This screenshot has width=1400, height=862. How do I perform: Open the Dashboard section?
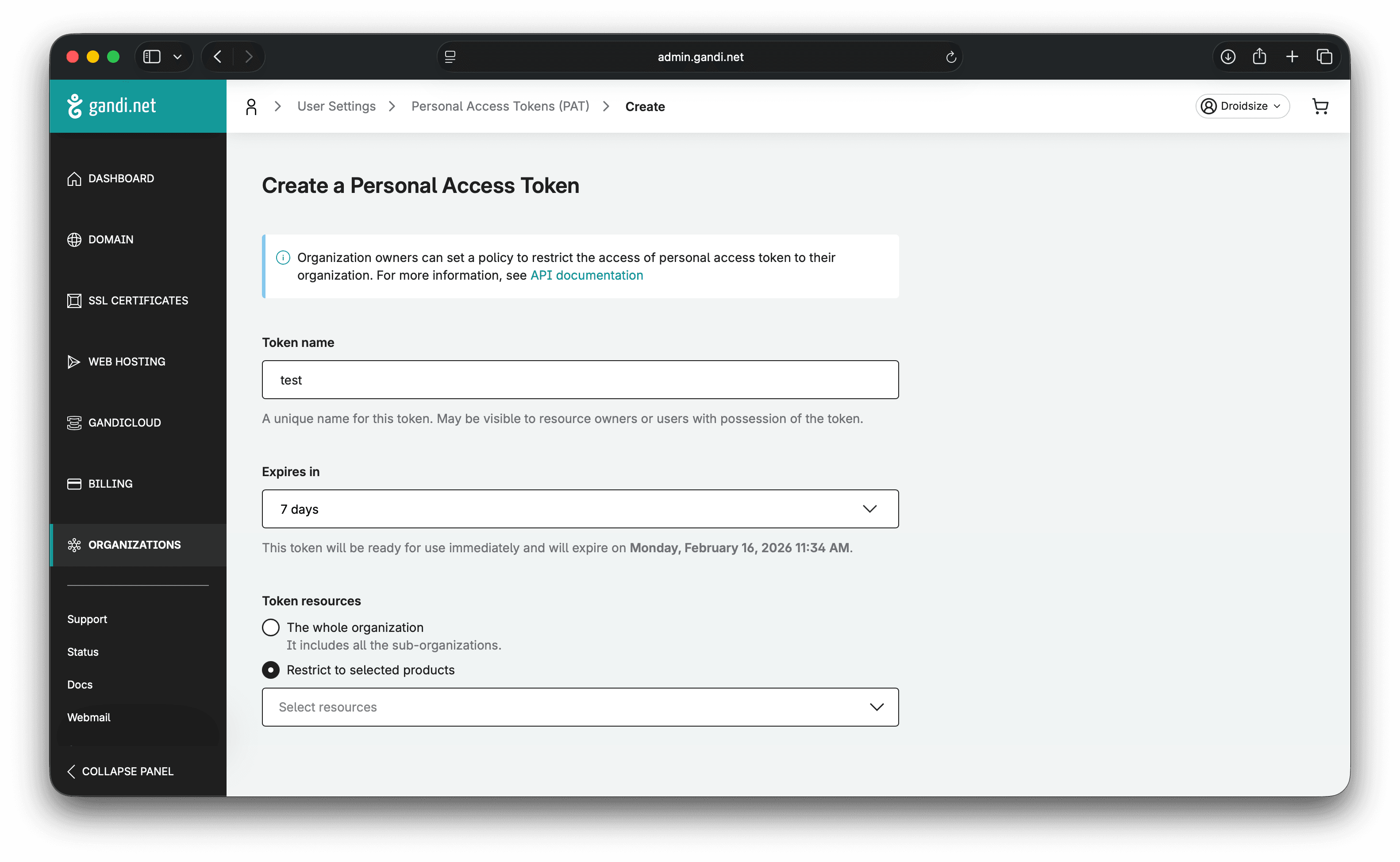coord(120,178)
